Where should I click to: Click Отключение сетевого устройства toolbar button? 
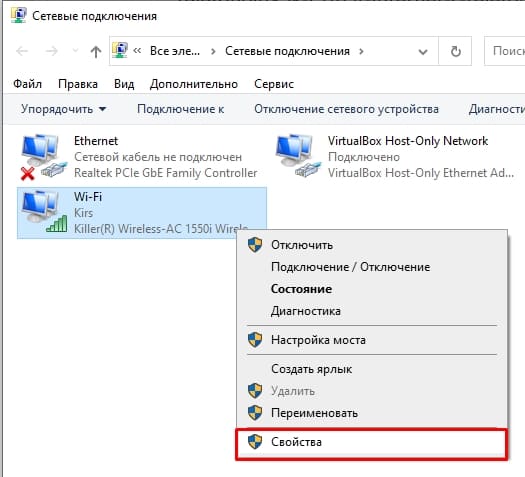[346, 109]
